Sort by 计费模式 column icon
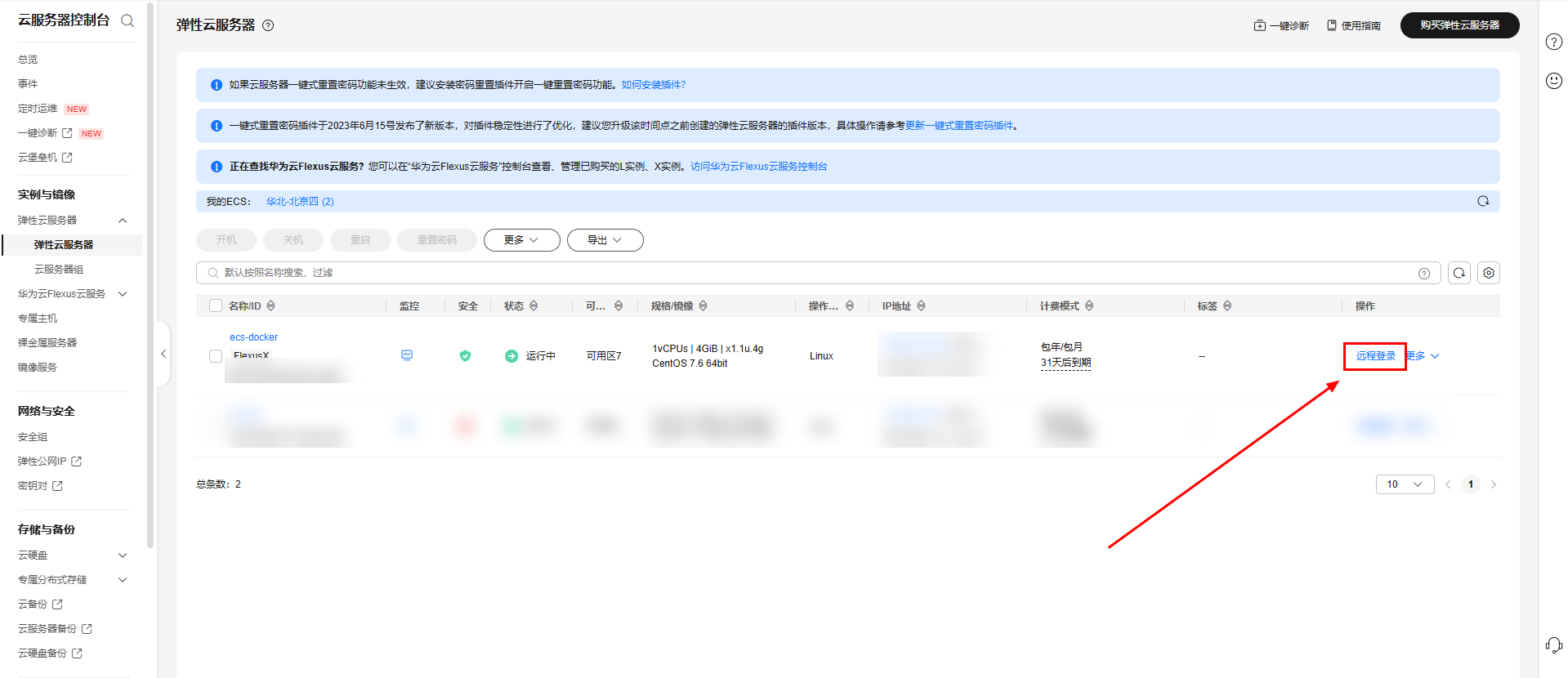Viewport: 1568px width, 678px height. [x=1089, y=306]
